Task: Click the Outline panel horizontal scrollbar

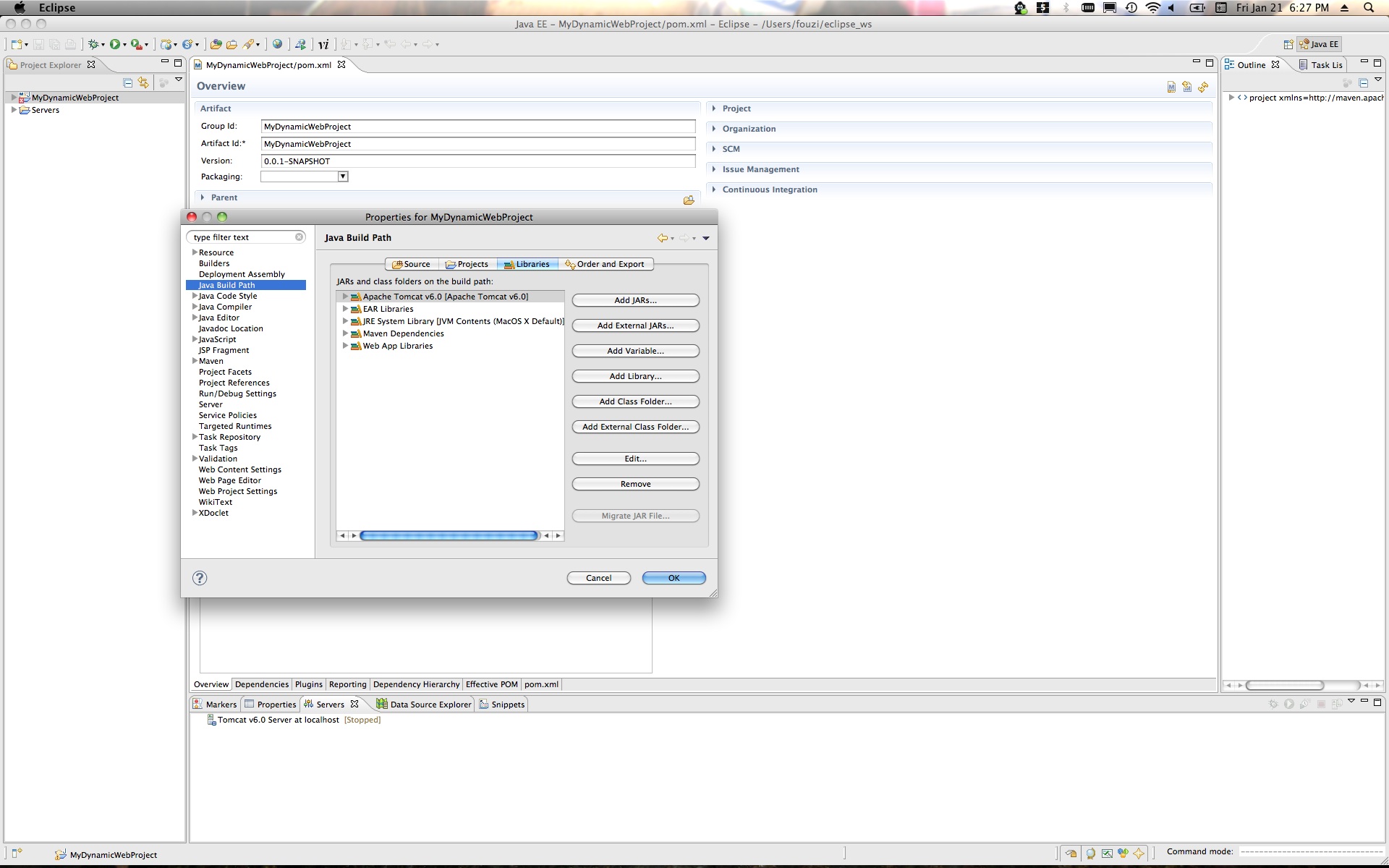Action: [x=1285, y=685]
